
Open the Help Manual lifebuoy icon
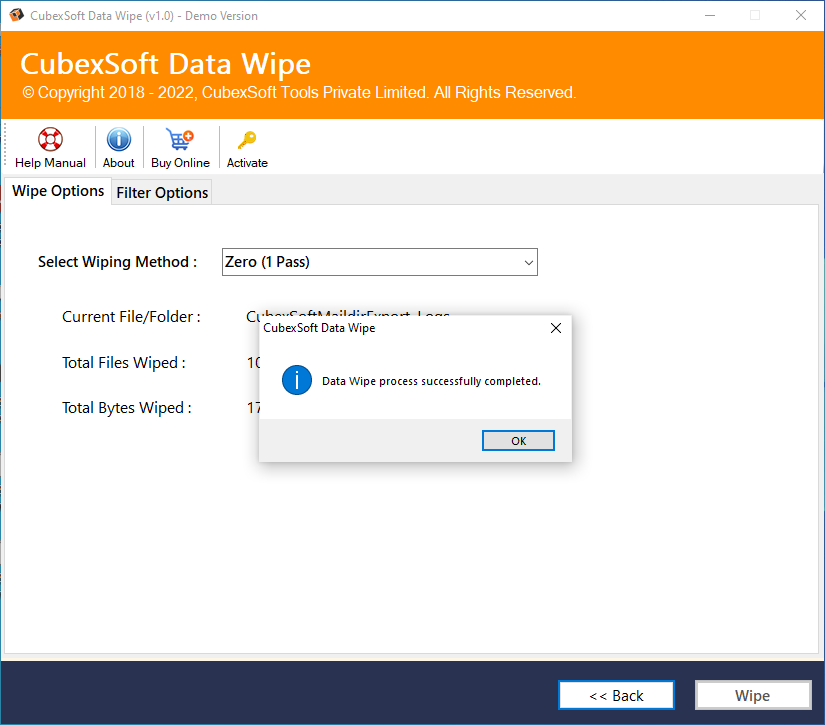(50, 139)
